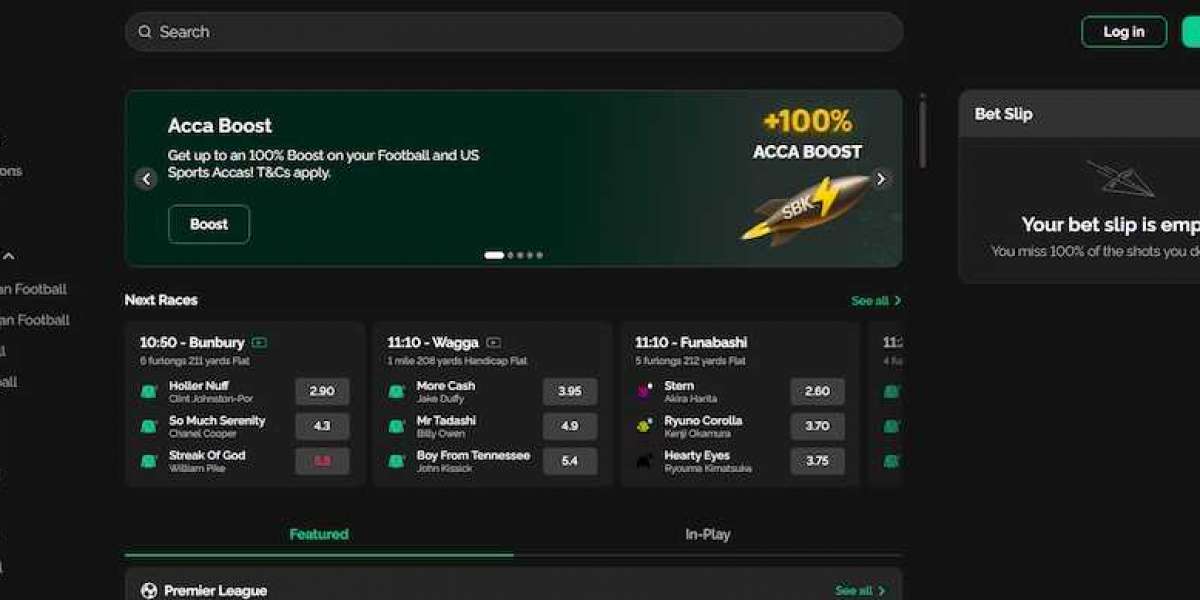The width and height of the screenshot is (1200, 600).
Task: Expand Premier League See all chevron
Action: pos(881,591)
